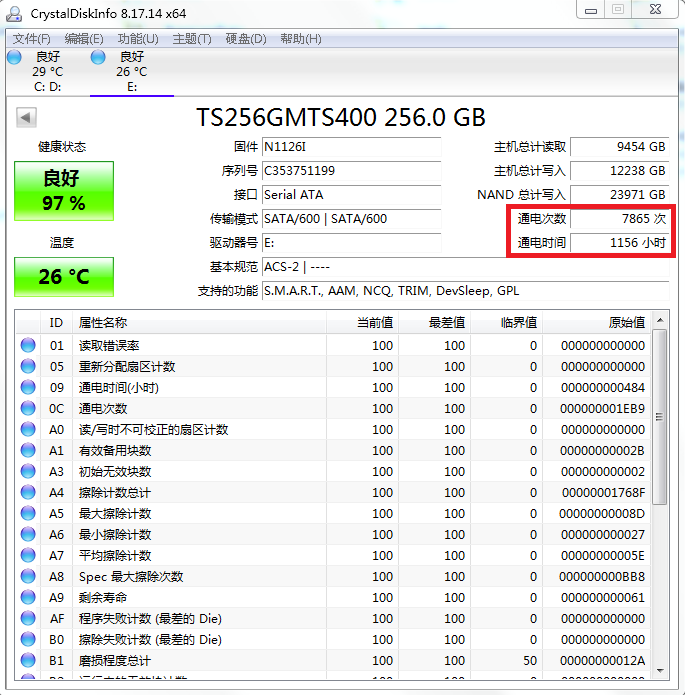Click the status icon for 26 °C E: disk
The height and width of the screenshot is (695, 685).
pyautogui.click(x=98, y=57)
